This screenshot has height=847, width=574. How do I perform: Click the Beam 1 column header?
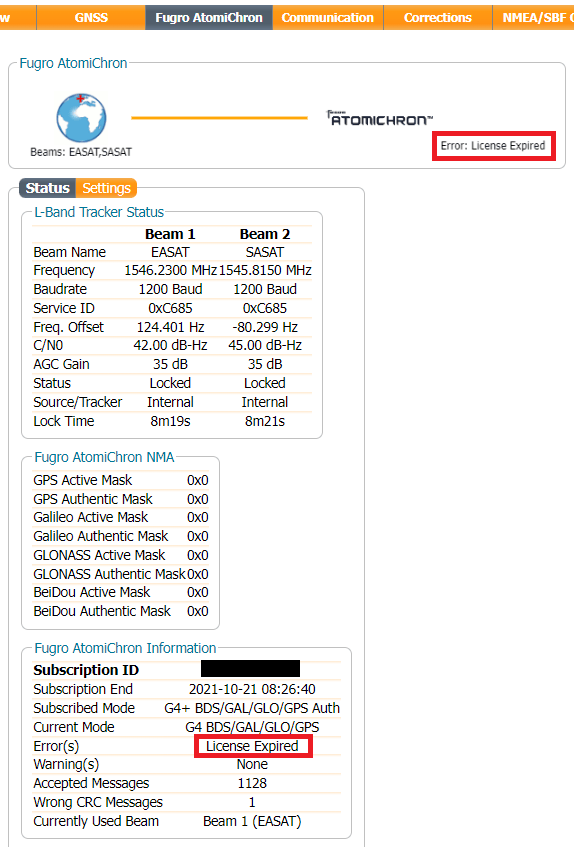coord(170,234)
